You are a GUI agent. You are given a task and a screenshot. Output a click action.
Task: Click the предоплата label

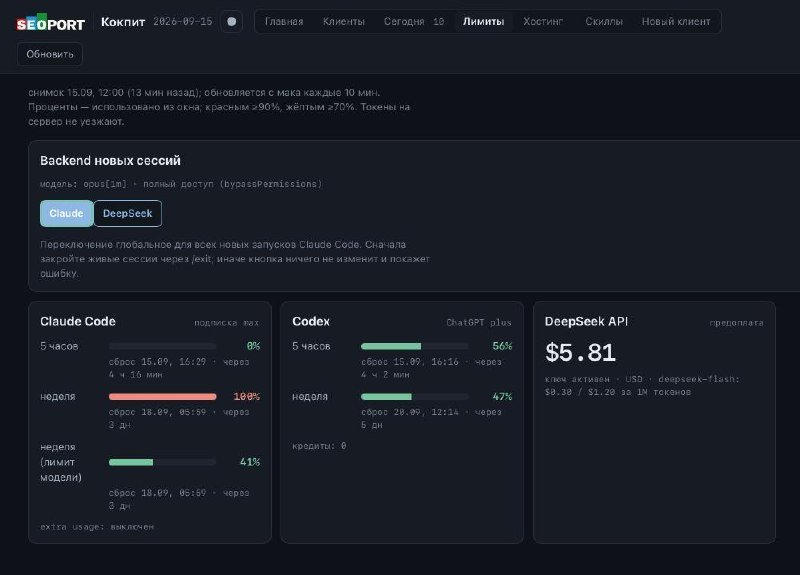[x=736, y=323]
